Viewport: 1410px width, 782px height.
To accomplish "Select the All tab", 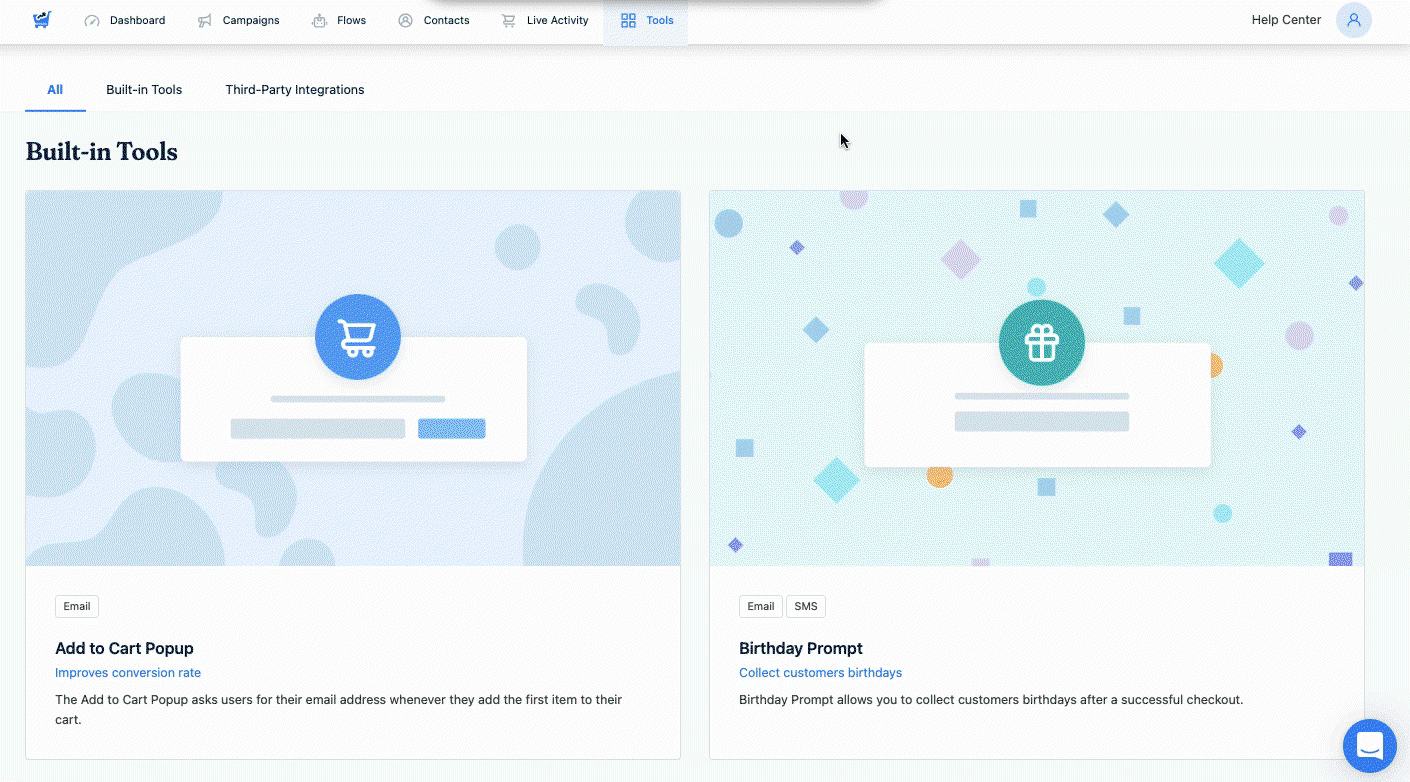I will tap(55, 90).
